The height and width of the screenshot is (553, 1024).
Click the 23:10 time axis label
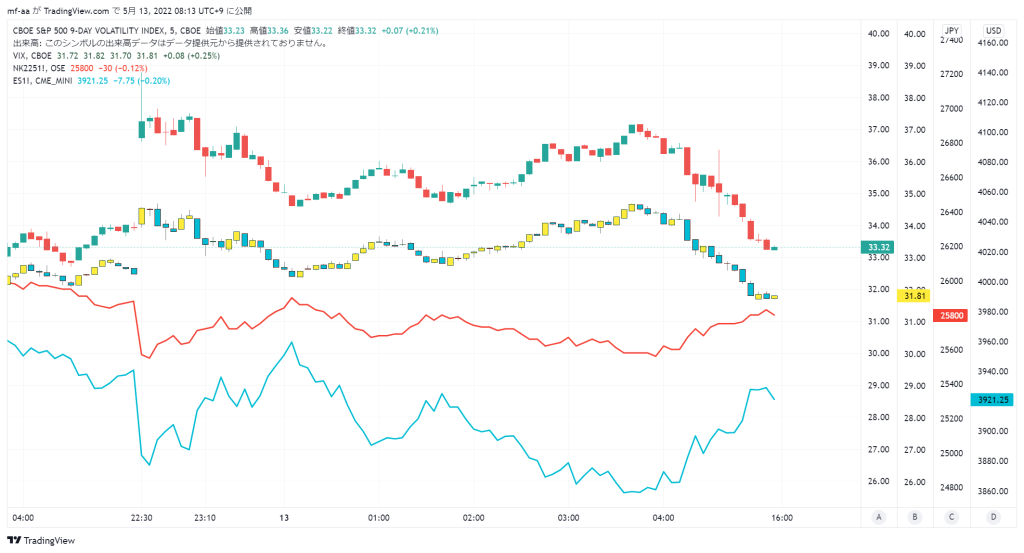(x=205, y=518)
